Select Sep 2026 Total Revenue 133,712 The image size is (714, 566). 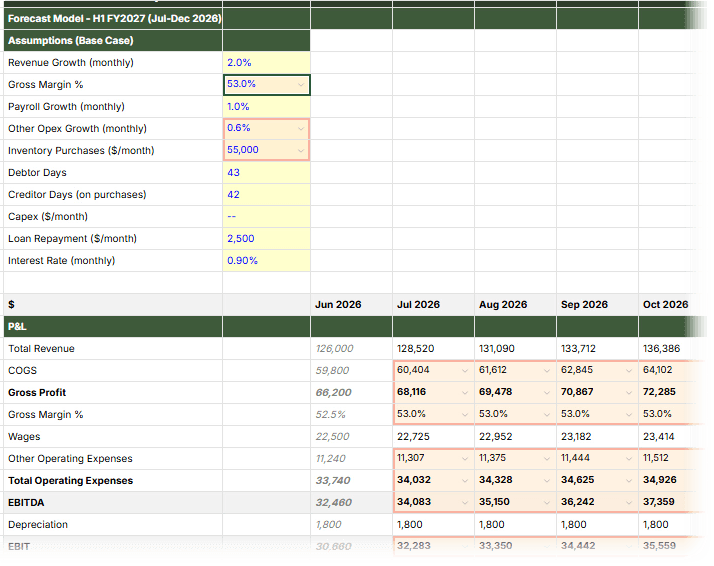tap(597, 349)
